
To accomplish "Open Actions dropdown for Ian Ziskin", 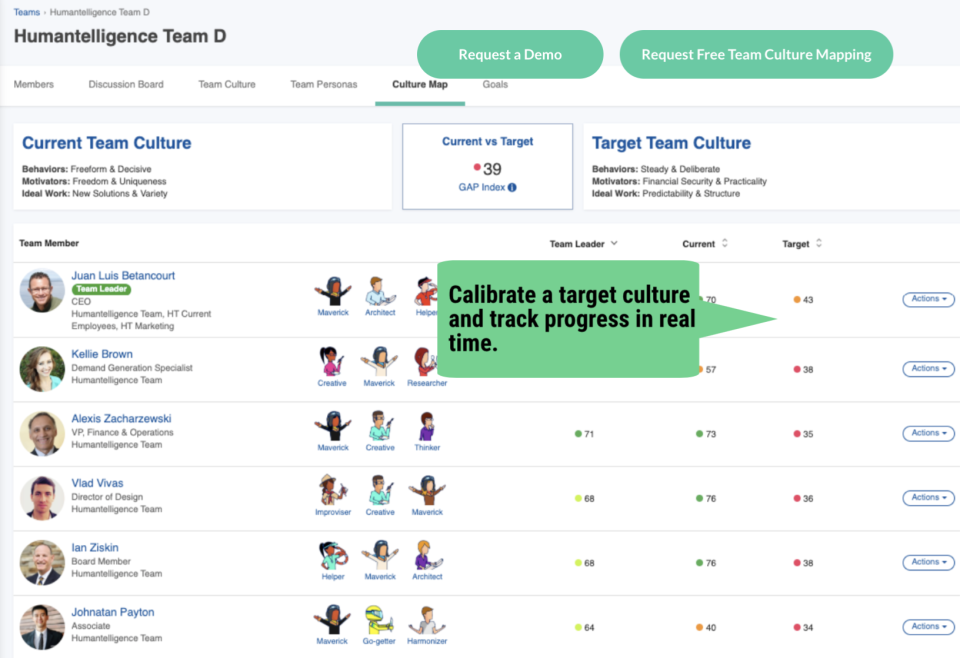I will click(928, 562).
